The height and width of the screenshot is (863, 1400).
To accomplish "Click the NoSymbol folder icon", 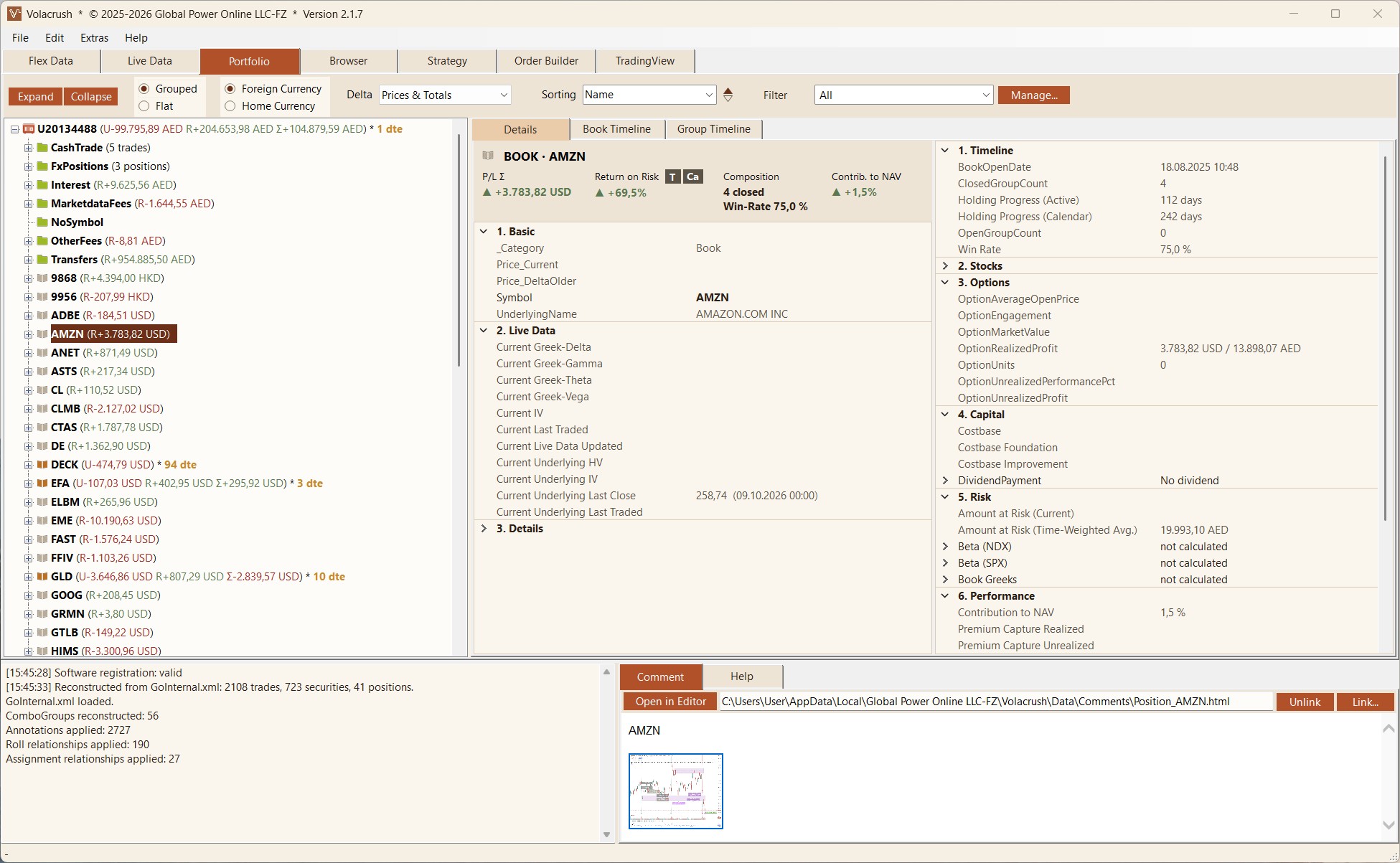I will pyautogui.click(x=42, y=222).
